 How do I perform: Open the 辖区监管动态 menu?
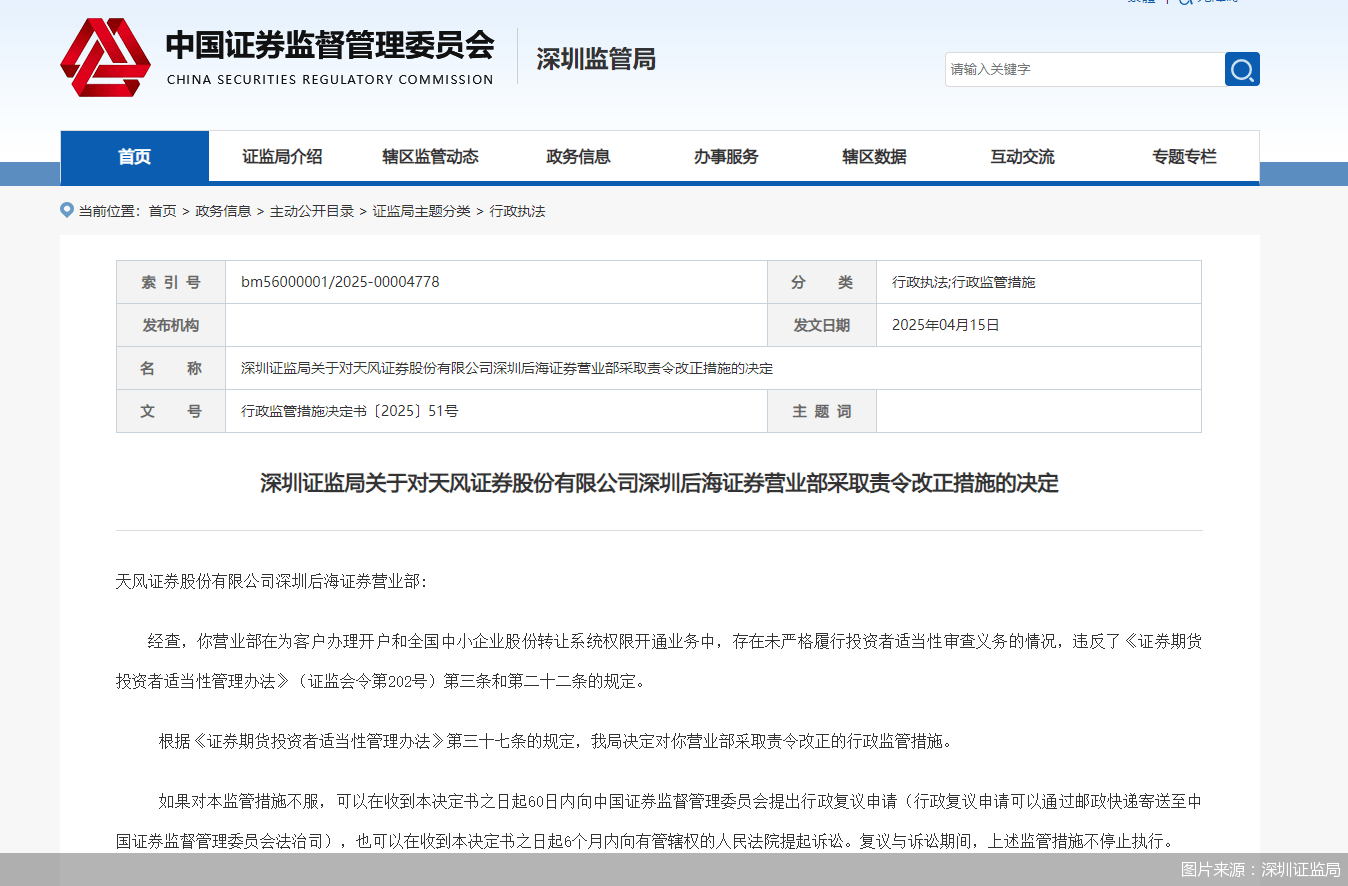pos(430,157)
